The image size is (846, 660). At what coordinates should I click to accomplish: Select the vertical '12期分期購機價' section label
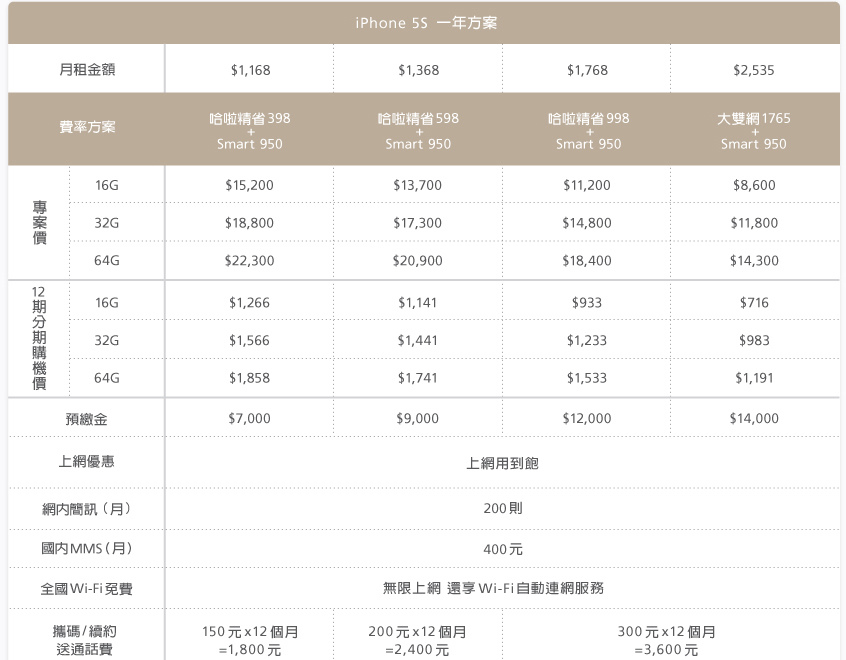39,338
